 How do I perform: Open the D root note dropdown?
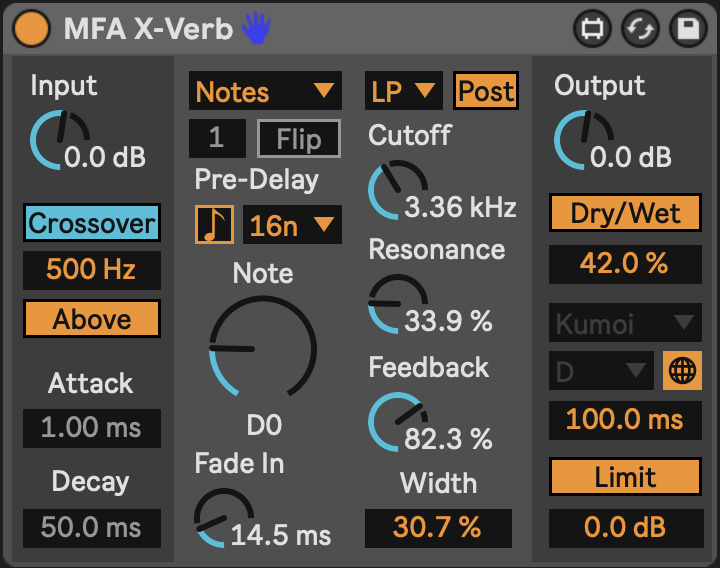click(602, 371)
